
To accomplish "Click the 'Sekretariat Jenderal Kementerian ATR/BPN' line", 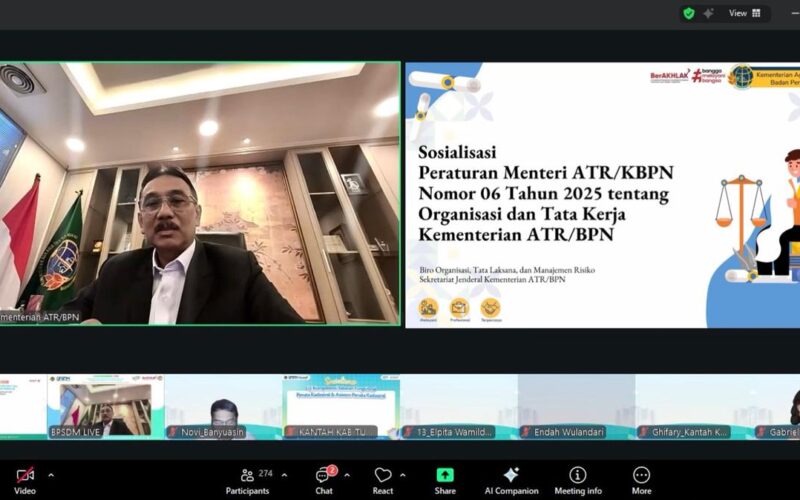I will (492, 280).
